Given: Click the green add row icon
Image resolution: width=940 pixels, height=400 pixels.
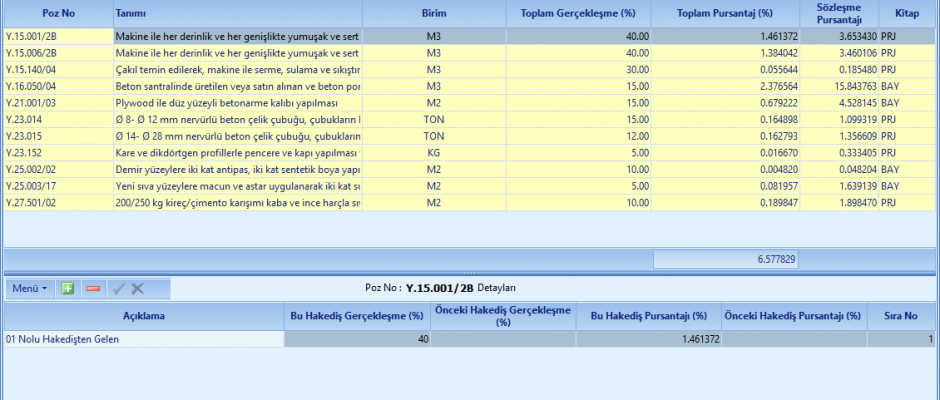Looking at the screenshot, I should click(x=68, y=288).
